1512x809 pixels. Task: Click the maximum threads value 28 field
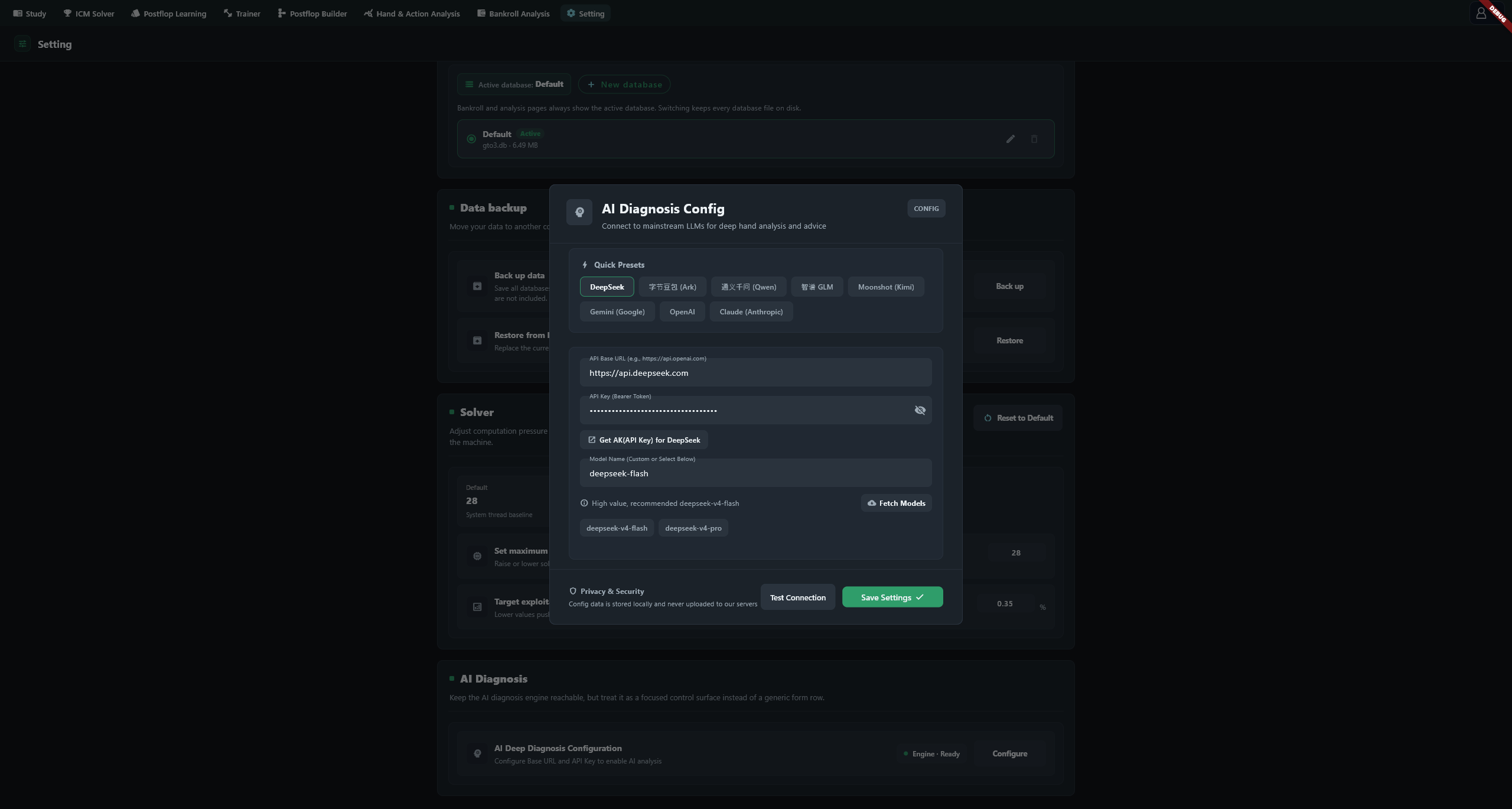pyautogui.click(x=1016, y=553)
